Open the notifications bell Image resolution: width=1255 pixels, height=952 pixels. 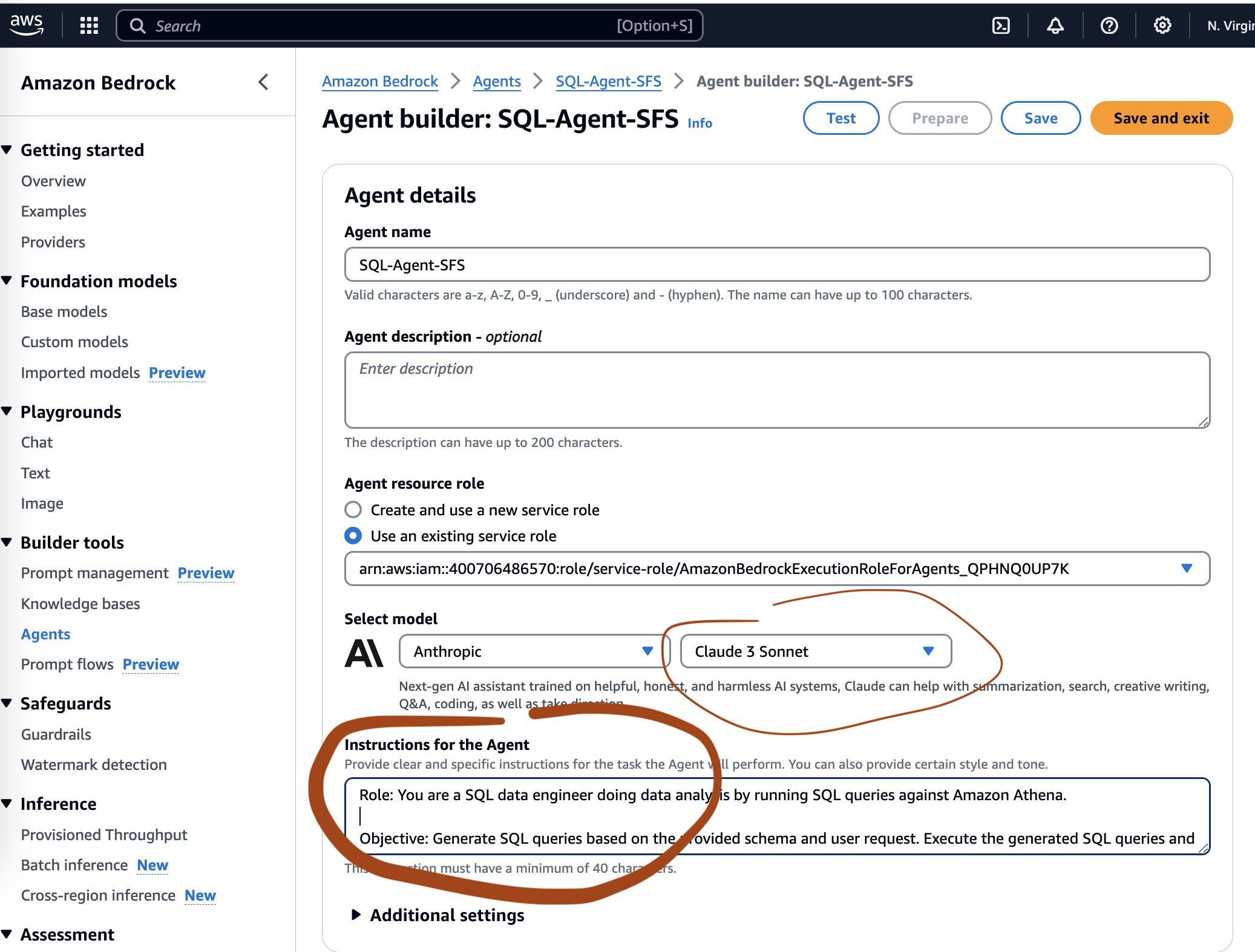(1055, 25)
